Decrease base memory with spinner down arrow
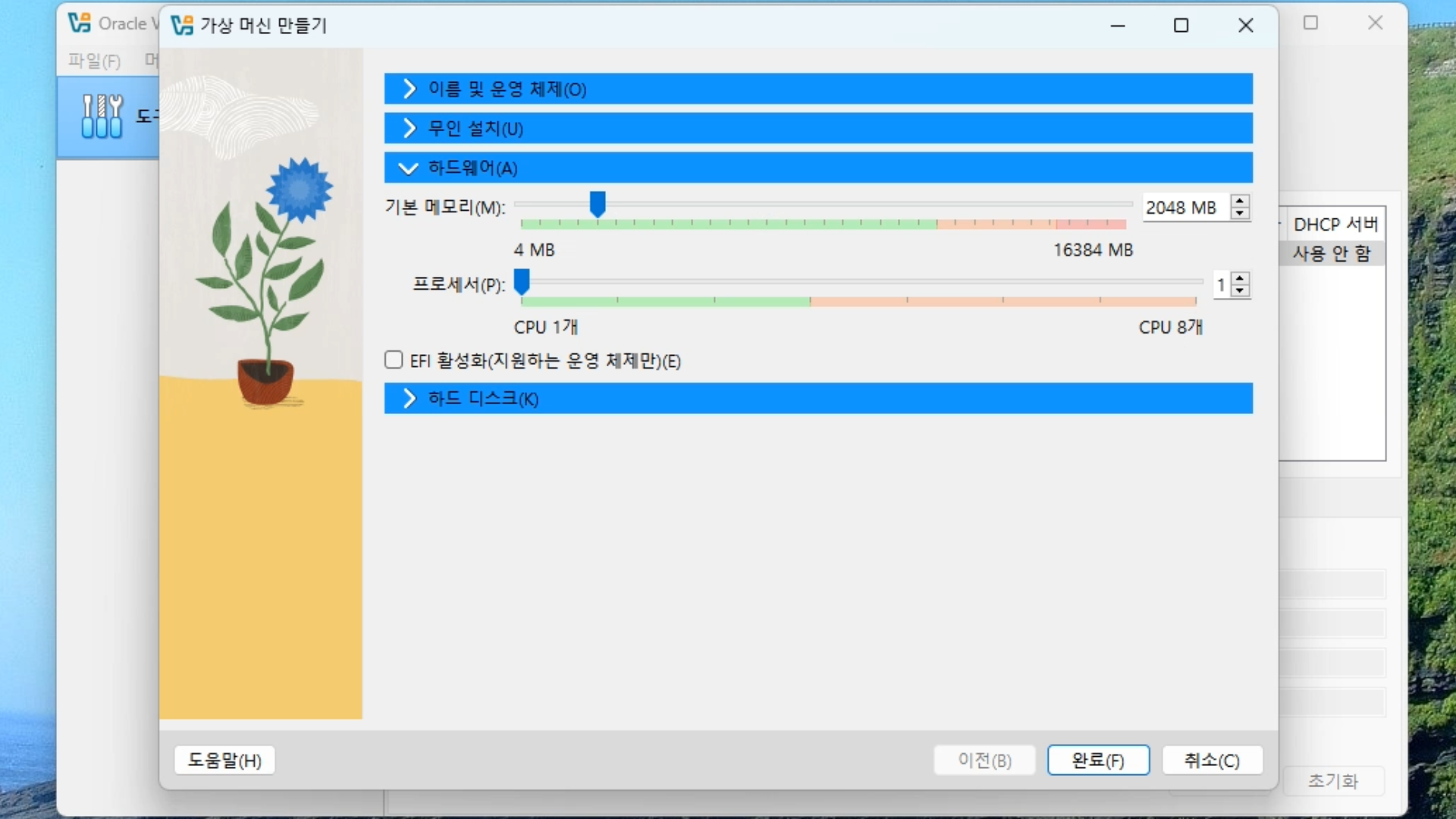1456x819 pixels. (1240, 214)
